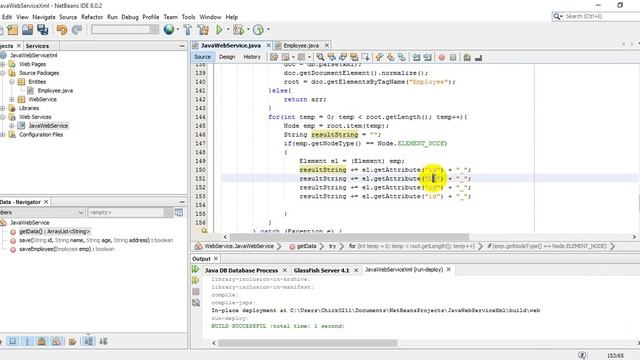Run the project with green play icon
The height and width of the screenshot is (360, 640).
219,29
